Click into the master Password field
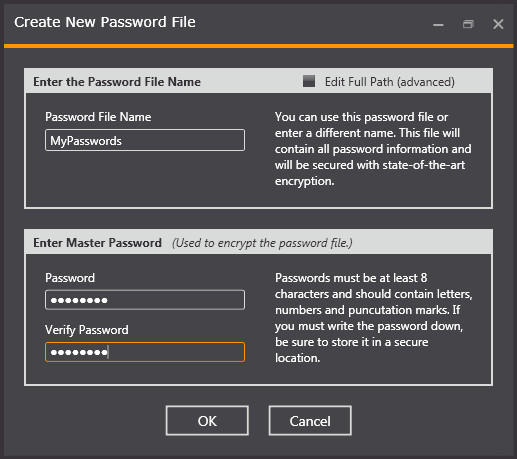 145,300
